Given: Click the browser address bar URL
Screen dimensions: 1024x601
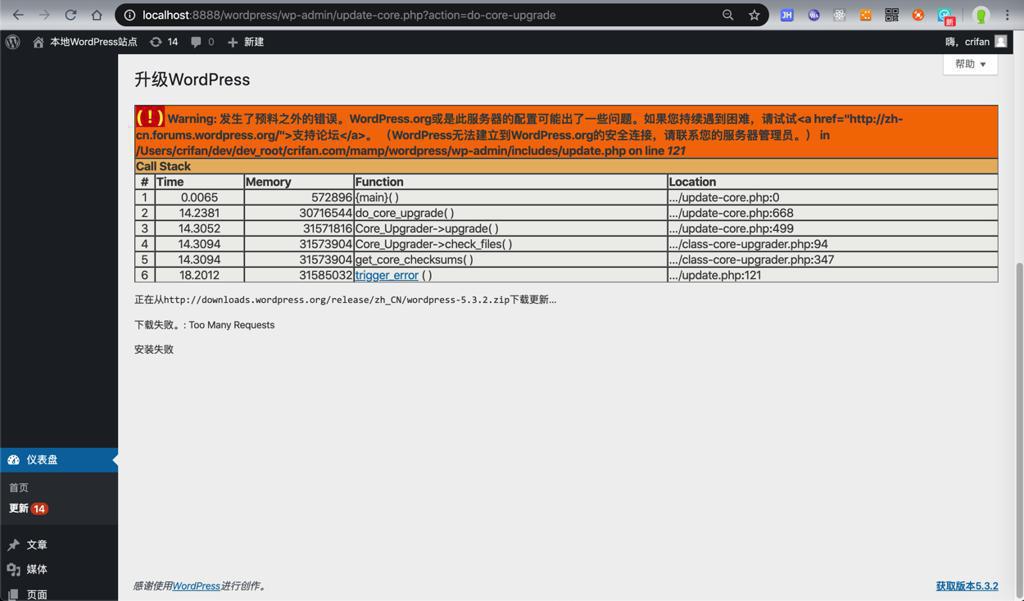Looking at the screenshot, I should pos(349,15).
